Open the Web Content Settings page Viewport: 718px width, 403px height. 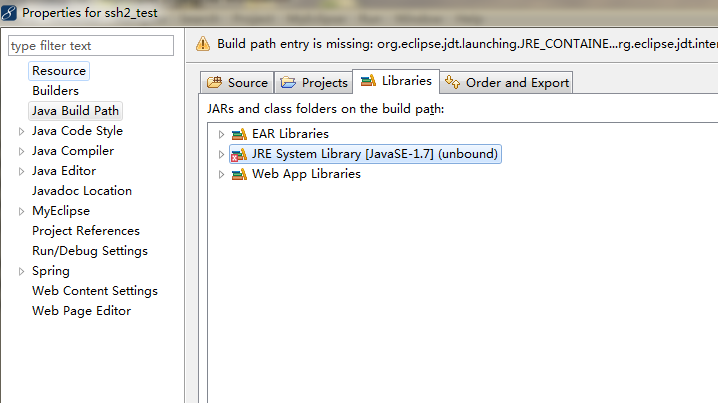[95, 291]
